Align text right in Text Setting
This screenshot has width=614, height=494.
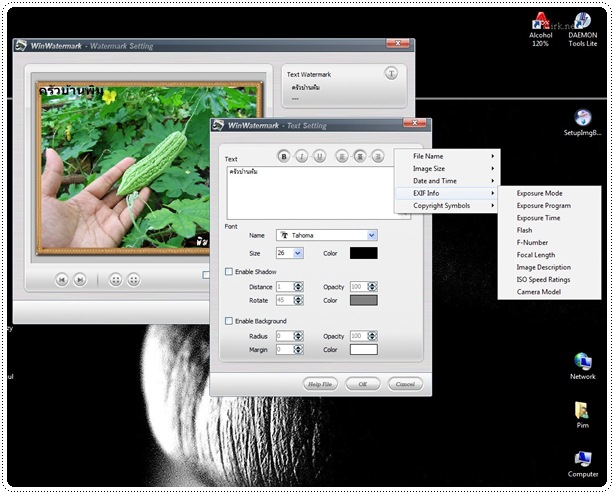[x=377, y=157]
